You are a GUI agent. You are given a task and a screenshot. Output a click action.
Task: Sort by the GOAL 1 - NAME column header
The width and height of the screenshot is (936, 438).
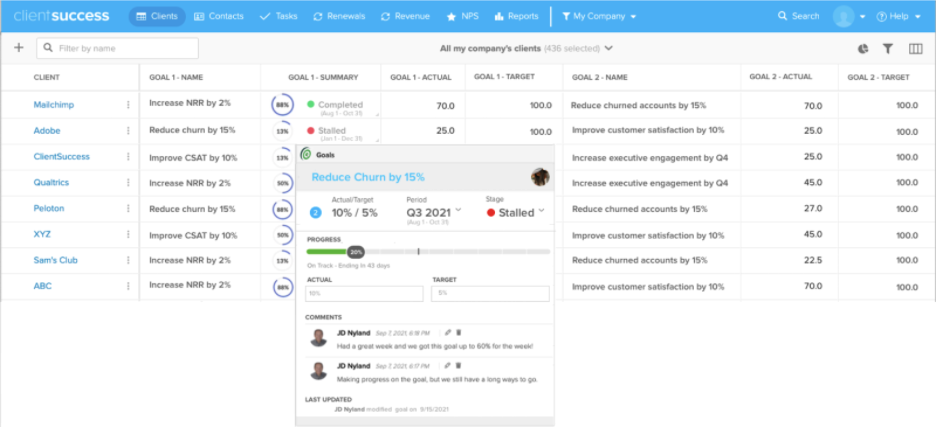tap(176, 77)
